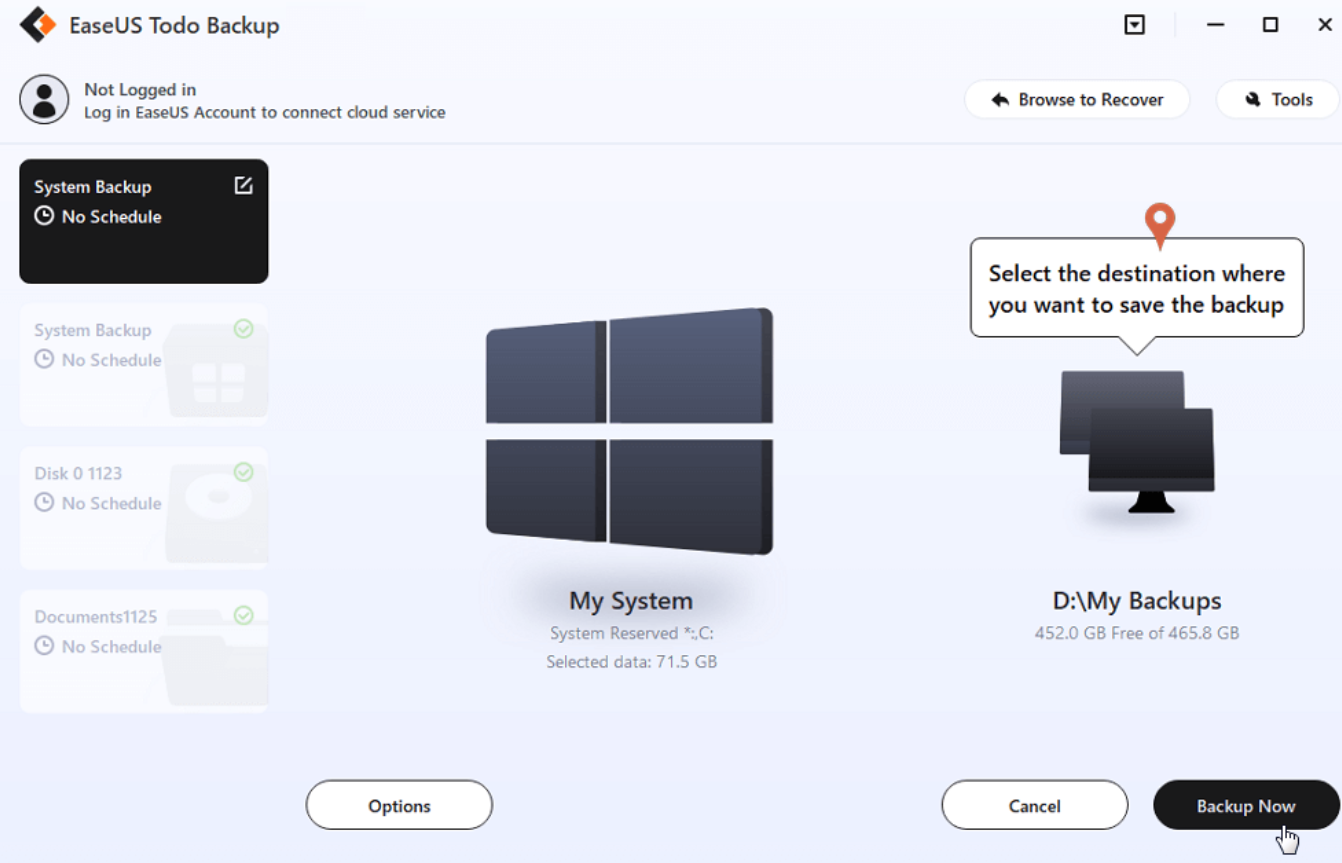
Task: Open the backup Options dialog
Action: 398,805
